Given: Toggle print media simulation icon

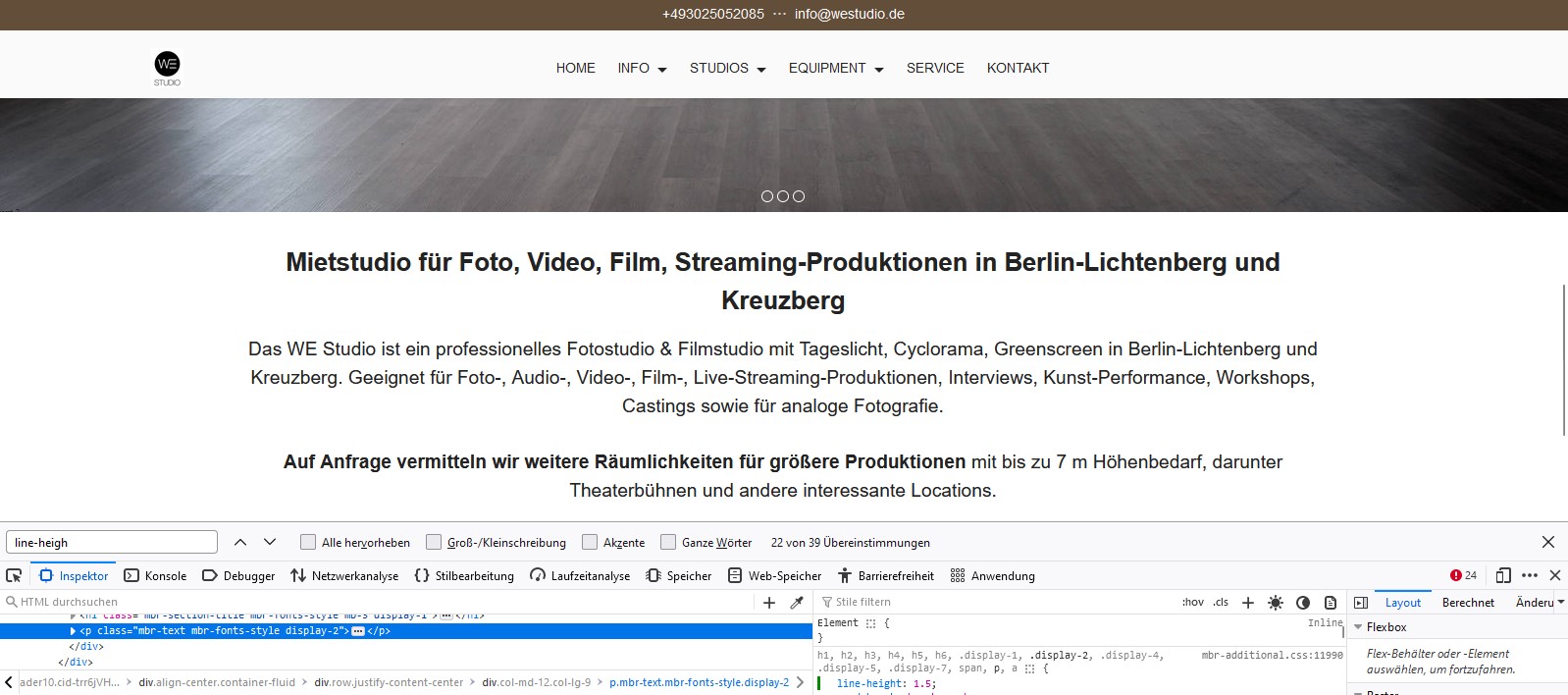Looking at the screenshot, I should (1330, 603).
